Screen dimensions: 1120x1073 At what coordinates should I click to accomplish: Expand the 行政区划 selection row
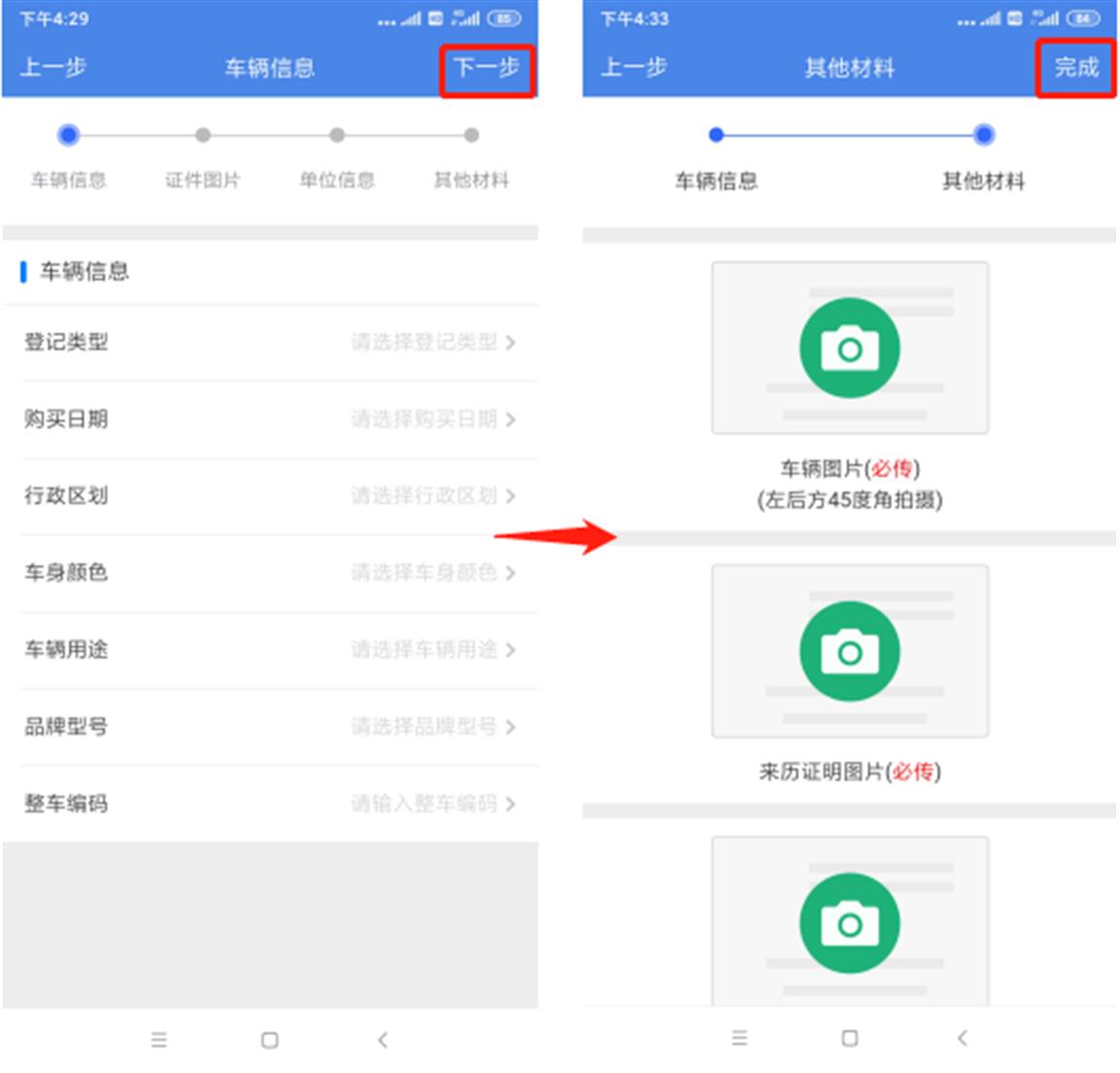(270, 496)
